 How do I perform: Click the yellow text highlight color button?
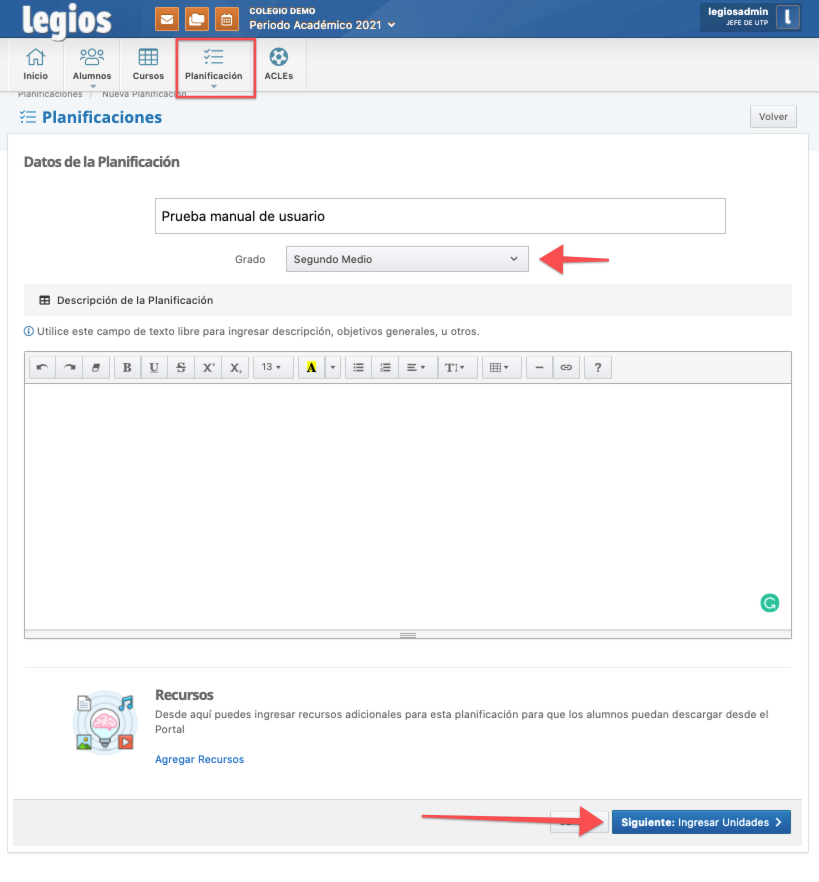point(311,368)
